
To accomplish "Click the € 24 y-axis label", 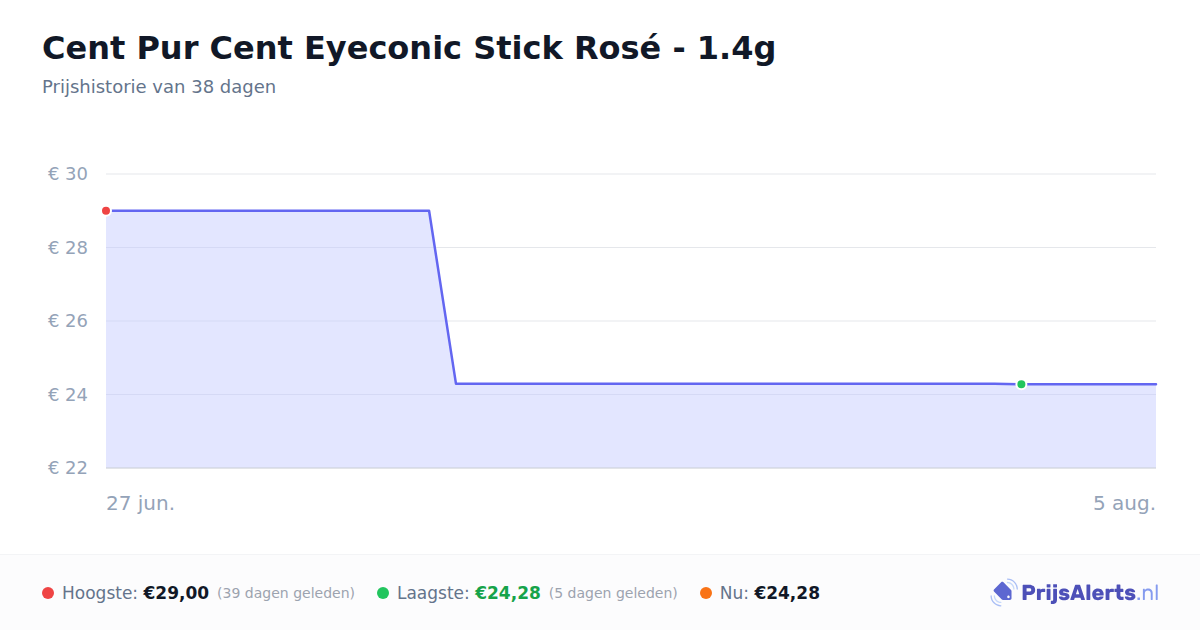I will [x=68, y=395].
